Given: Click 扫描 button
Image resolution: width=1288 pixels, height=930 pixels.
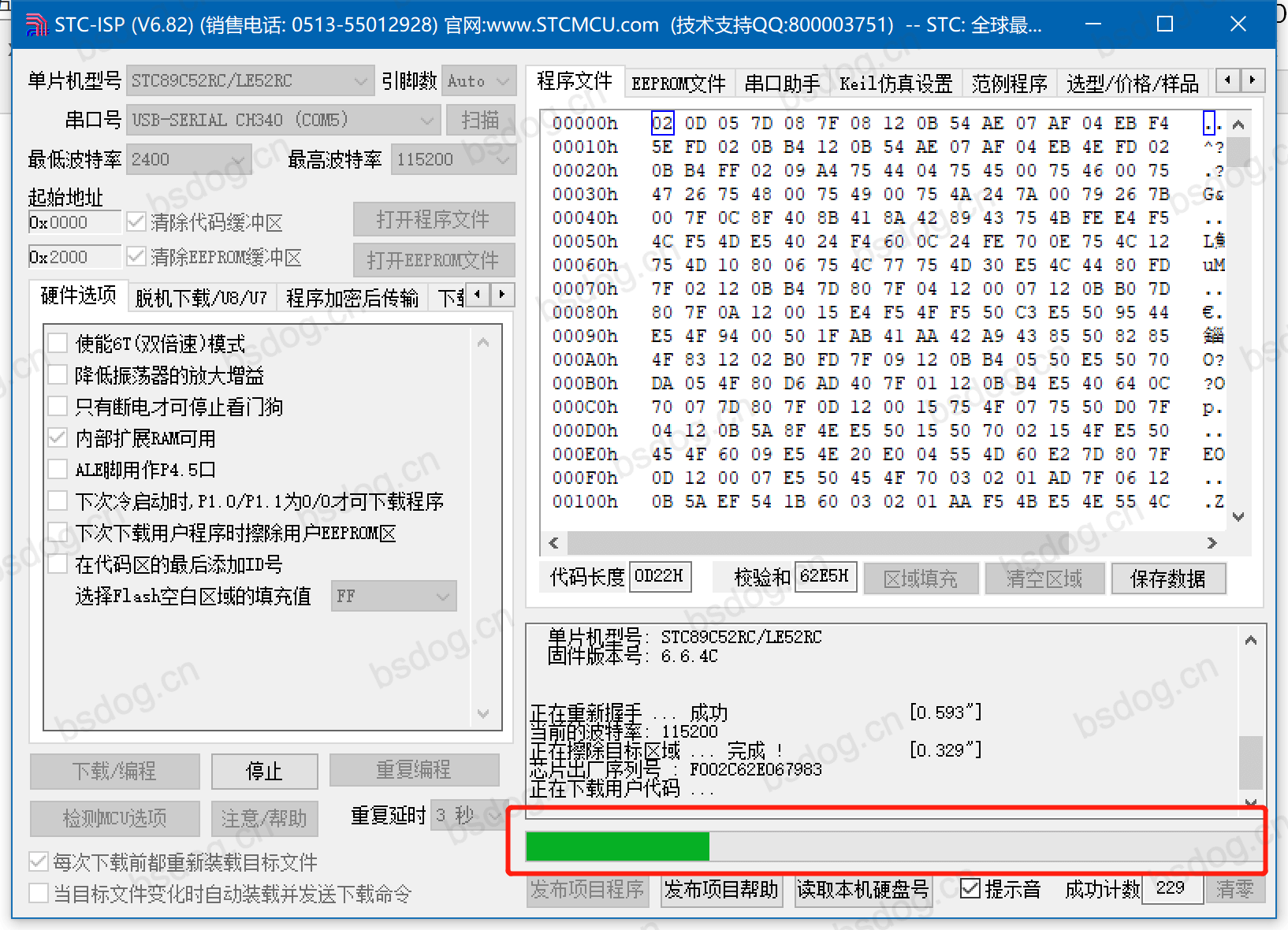Looking at the screenshot, I should [x=480, y=120].
